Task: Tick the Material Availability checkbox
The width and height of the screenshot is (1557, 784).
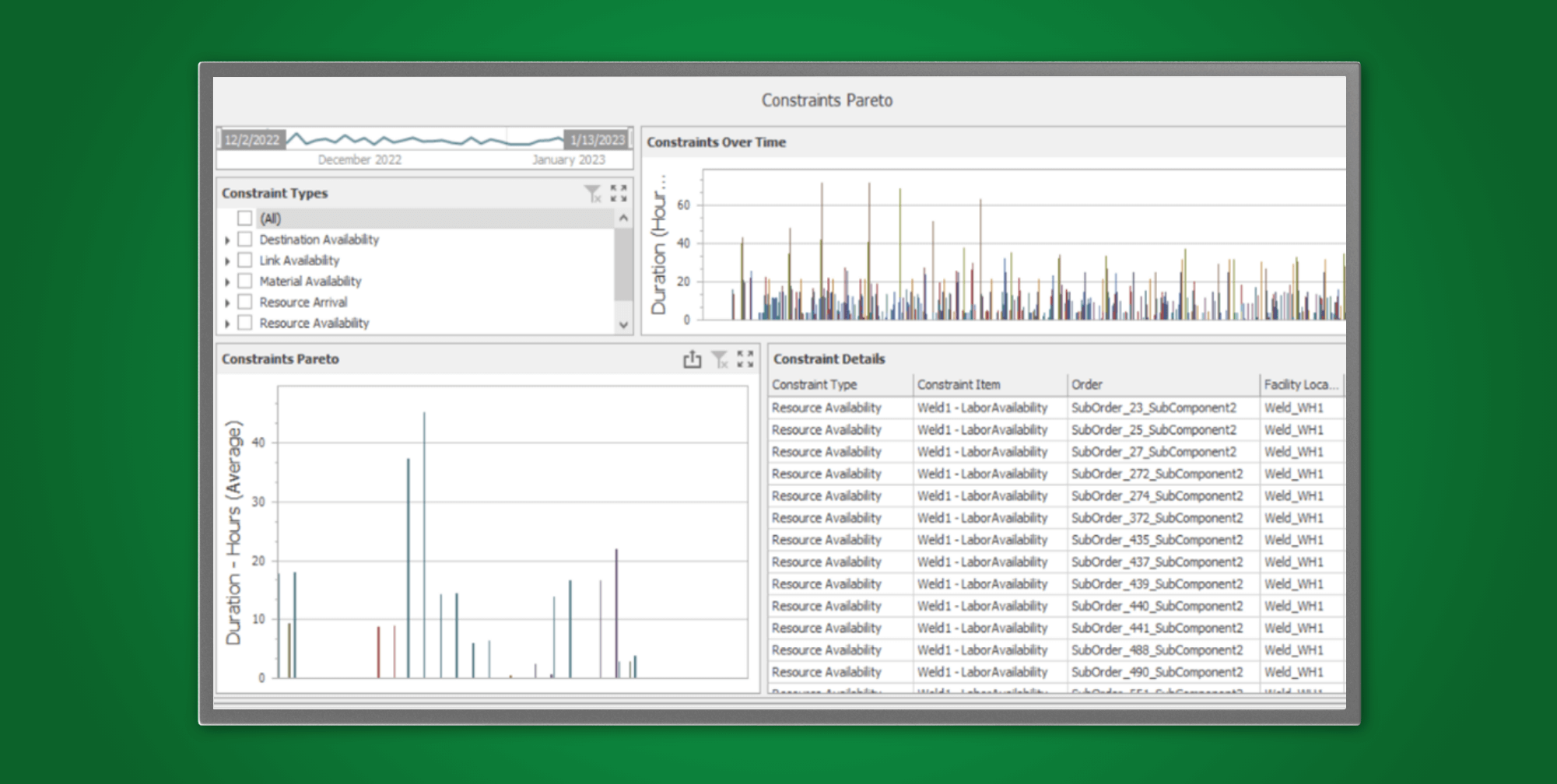Action: pos(245,282)
